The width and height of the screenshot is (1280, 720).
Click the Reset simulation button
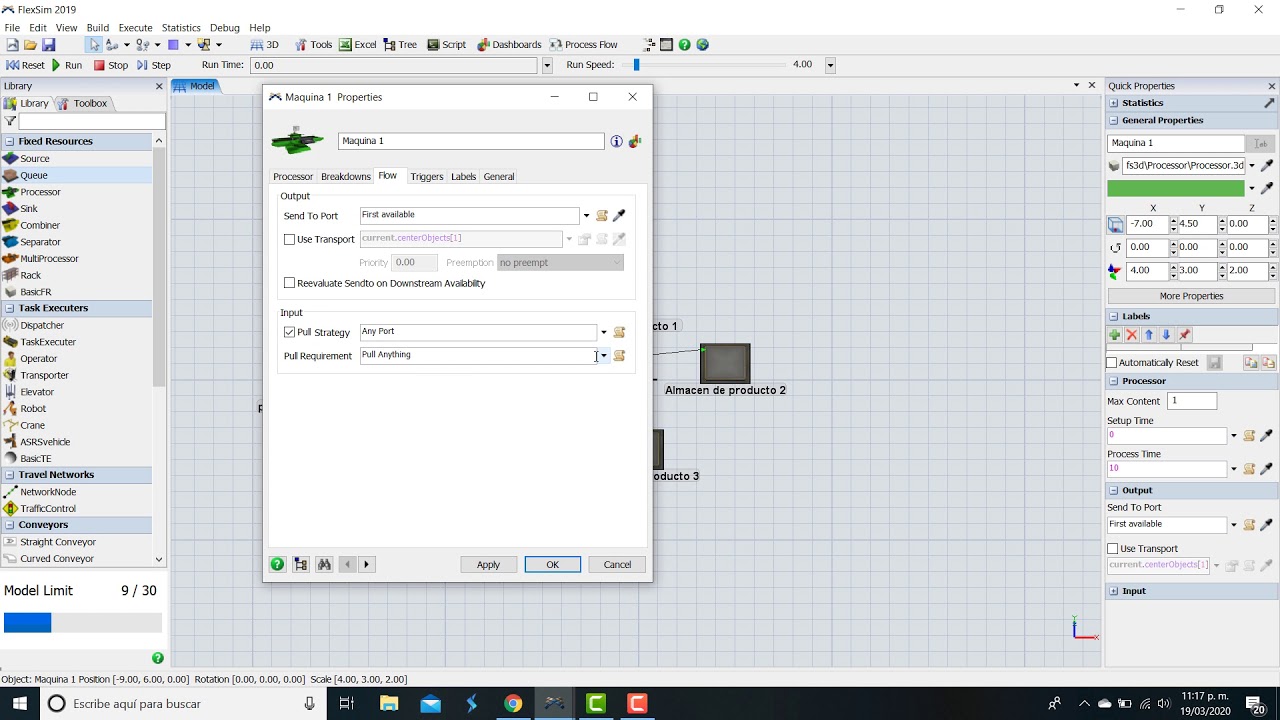(x=26, y=65)
